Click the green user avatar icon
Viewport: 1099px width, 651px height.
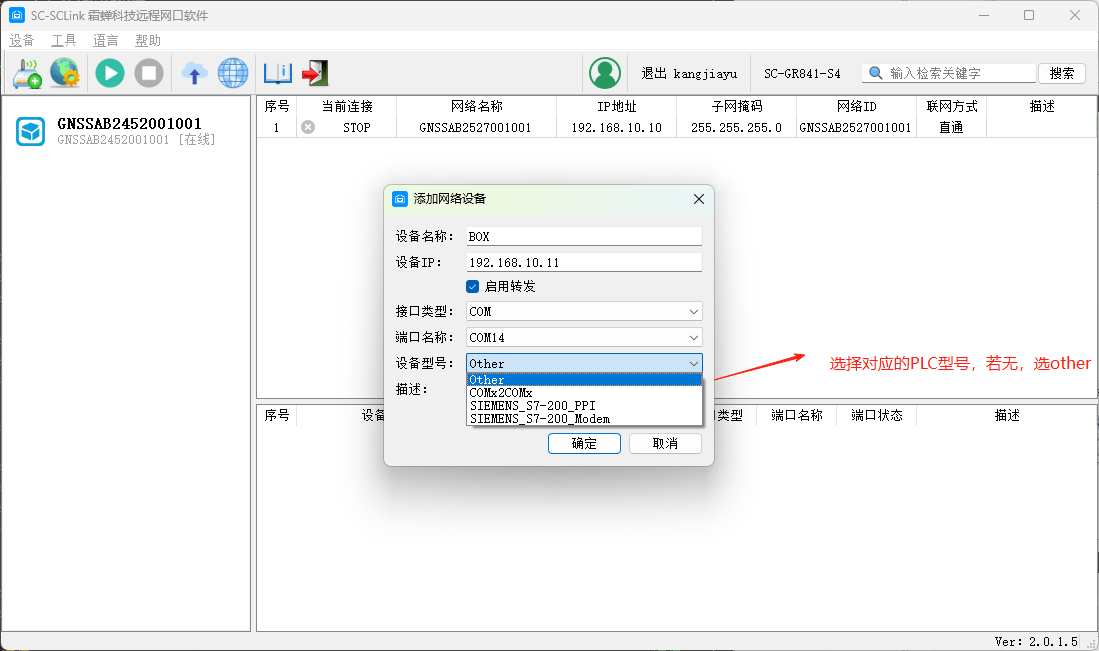point(605,73)
